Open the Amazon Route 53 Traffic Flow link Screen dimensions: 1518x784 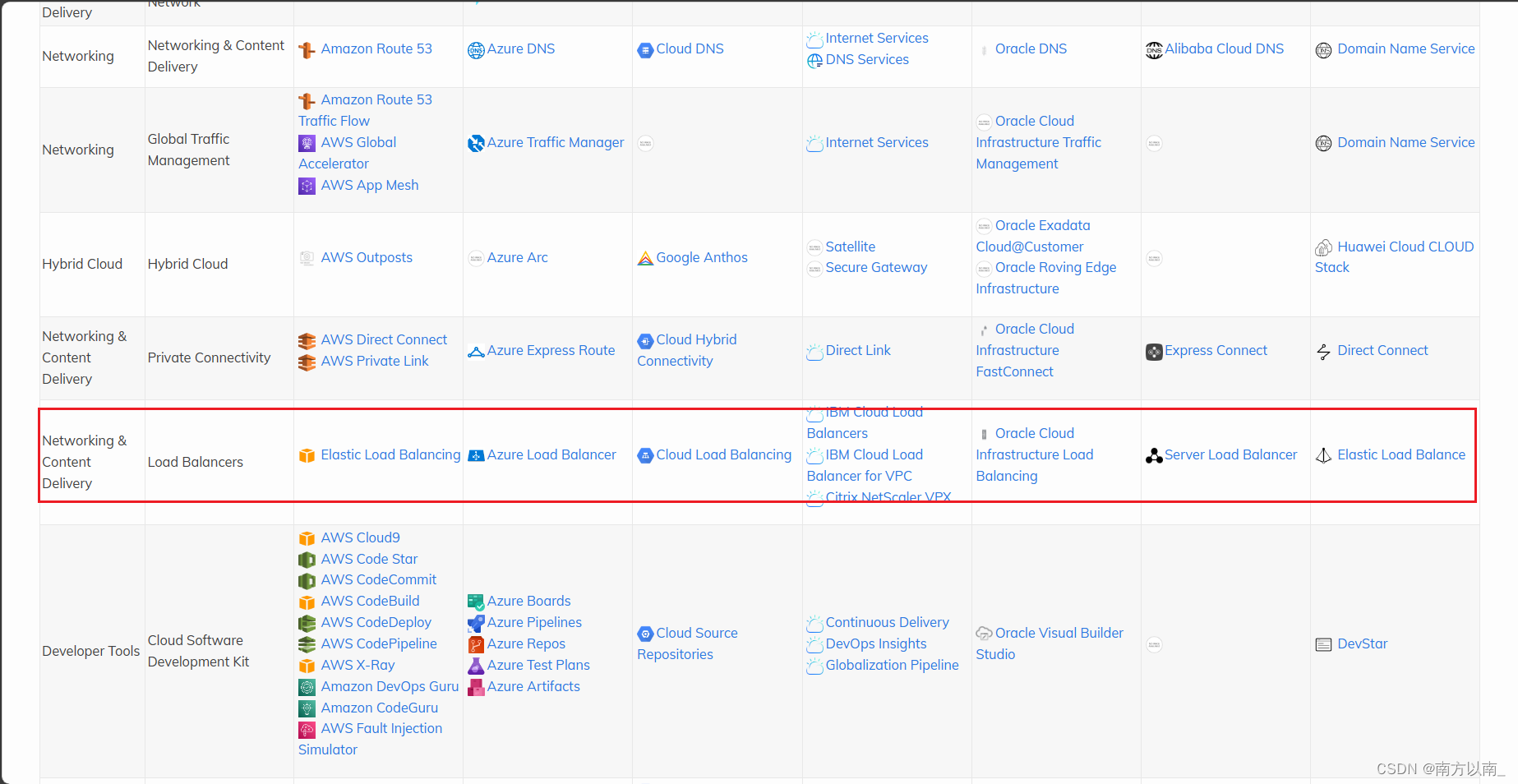coord(365,110)
